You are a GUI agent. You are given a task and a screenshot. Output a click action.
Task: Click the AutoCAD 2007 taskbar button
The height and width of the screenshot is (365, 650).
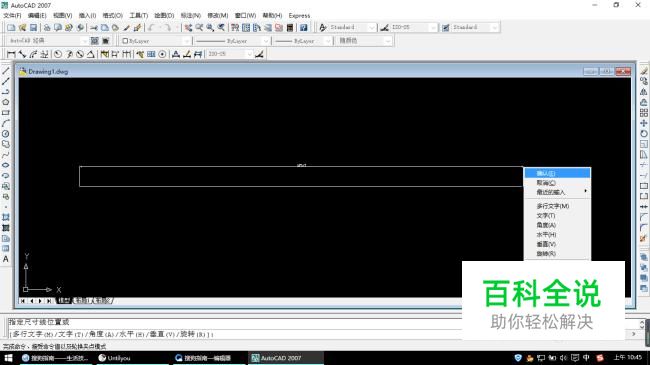pos(286,358)
